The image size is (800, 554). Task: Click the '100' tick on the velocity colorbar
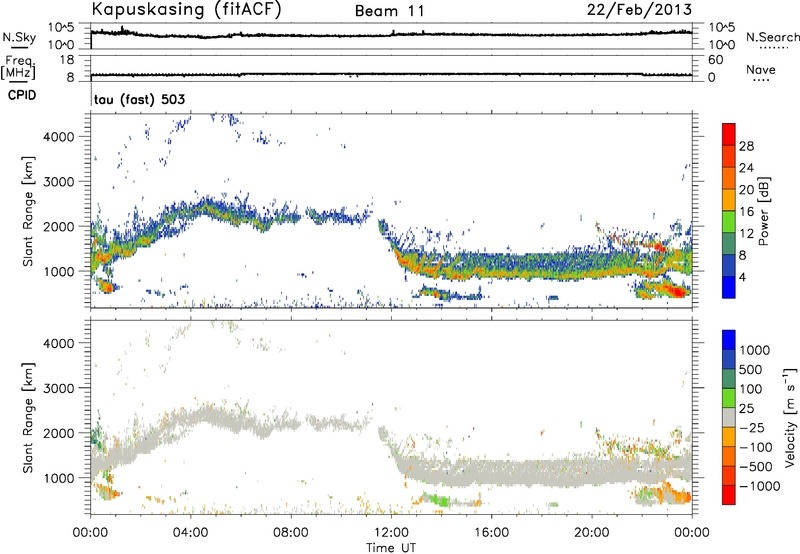pos(750,389)
